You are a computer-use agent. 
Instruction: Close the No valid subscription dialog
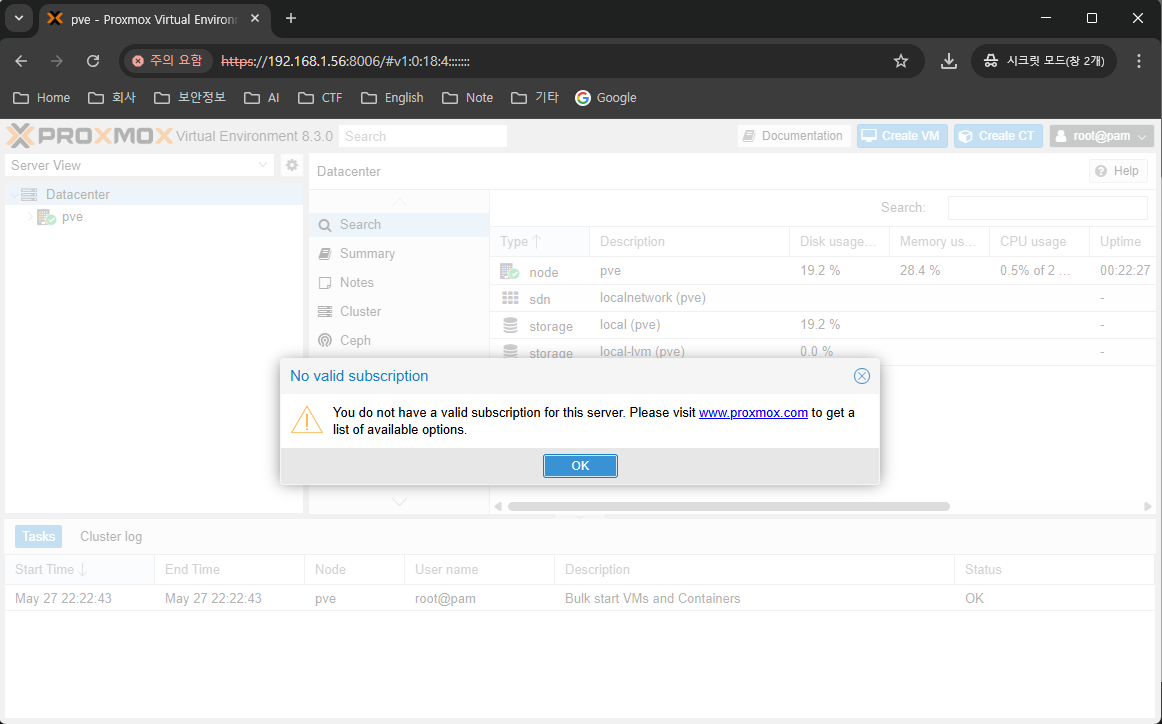pos(861,376)
